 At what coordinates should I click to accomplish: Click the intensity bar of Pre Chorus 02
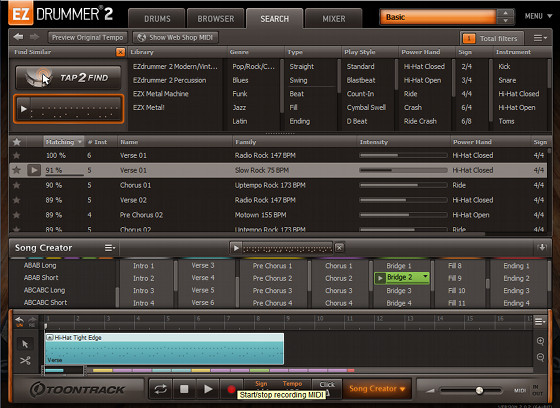[x=403, y=215]
